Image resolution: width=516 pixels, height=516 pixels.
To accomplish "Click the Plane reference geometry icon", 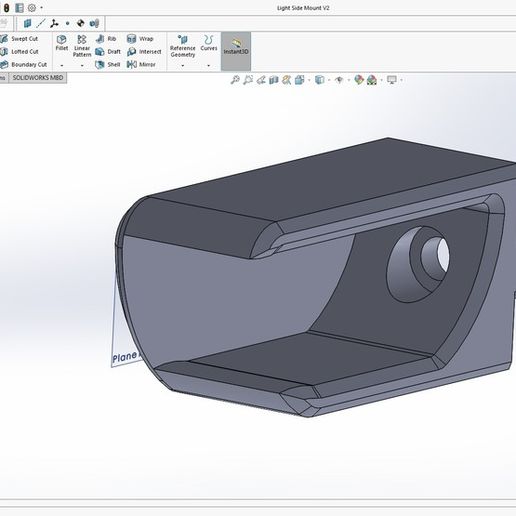I will 28,23.
